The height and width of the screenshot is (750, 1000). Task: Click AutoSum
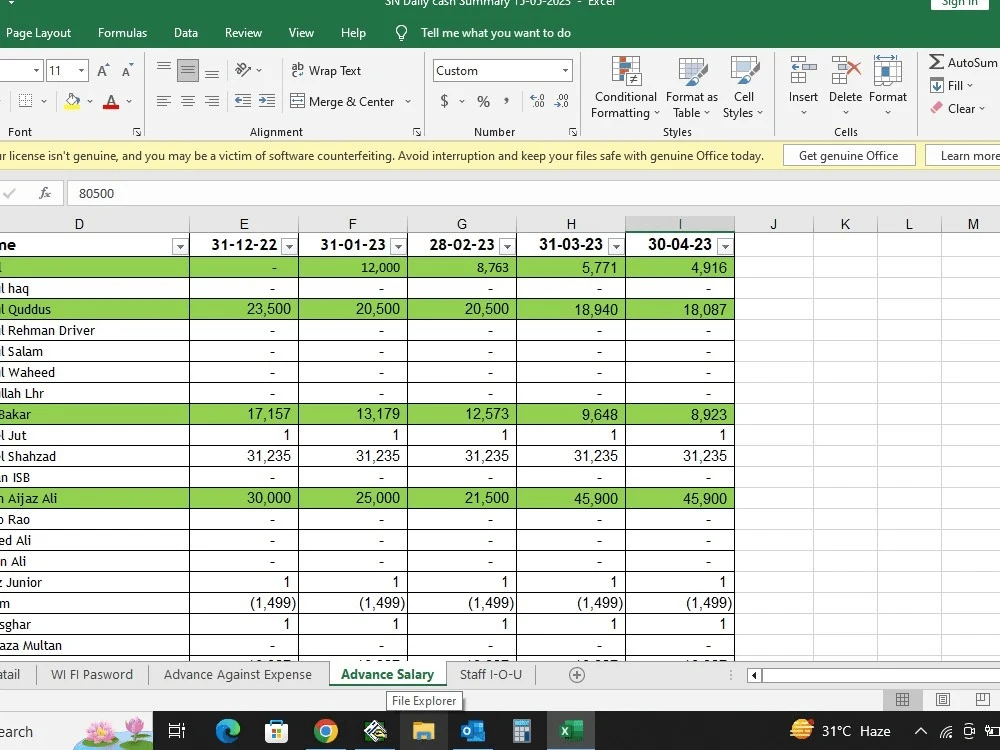963,62
